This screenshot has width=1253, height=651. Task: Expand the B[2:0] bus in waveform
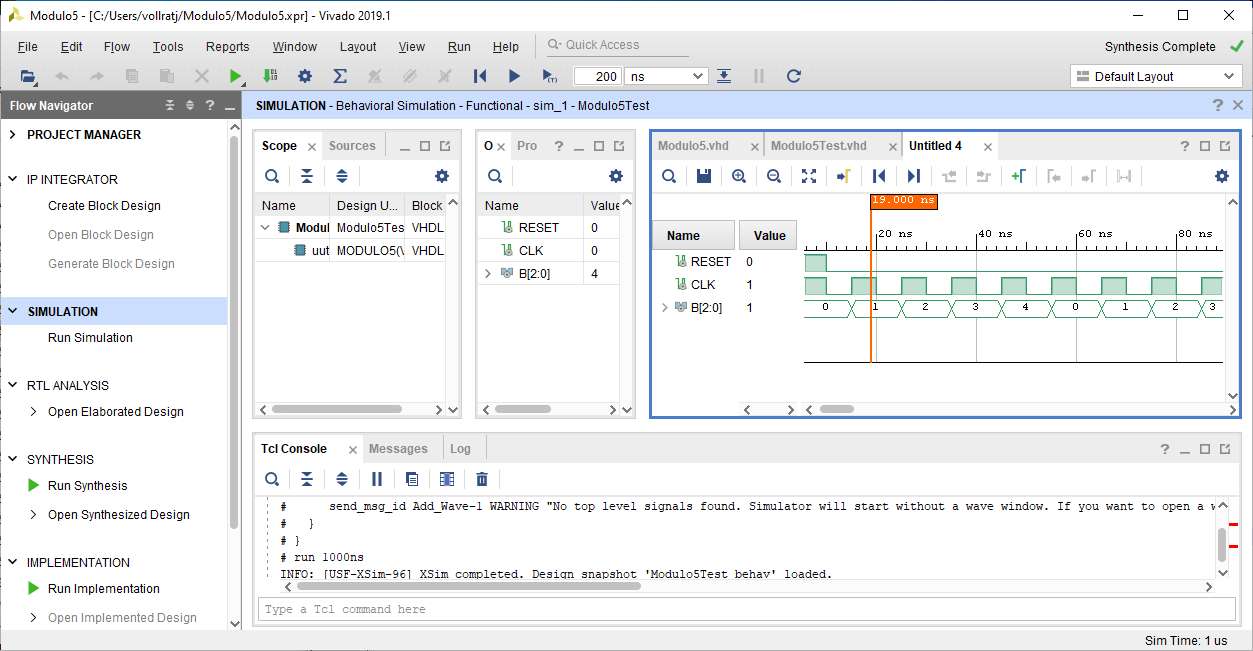[665, 307]
